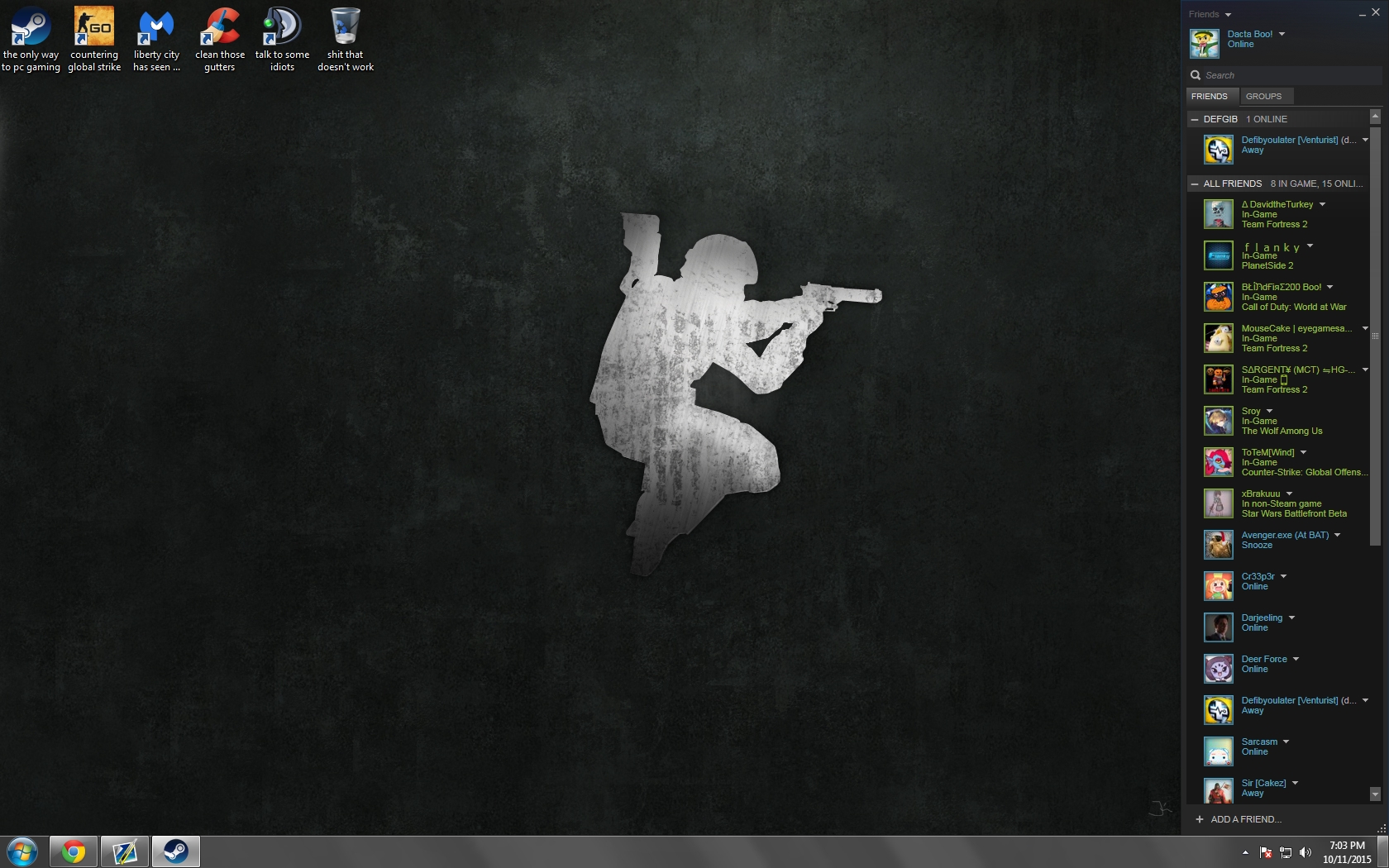This screenshot has width=1389, height=868.
Task: Open the Action Center flag icon
Action: pos(1265,852)
